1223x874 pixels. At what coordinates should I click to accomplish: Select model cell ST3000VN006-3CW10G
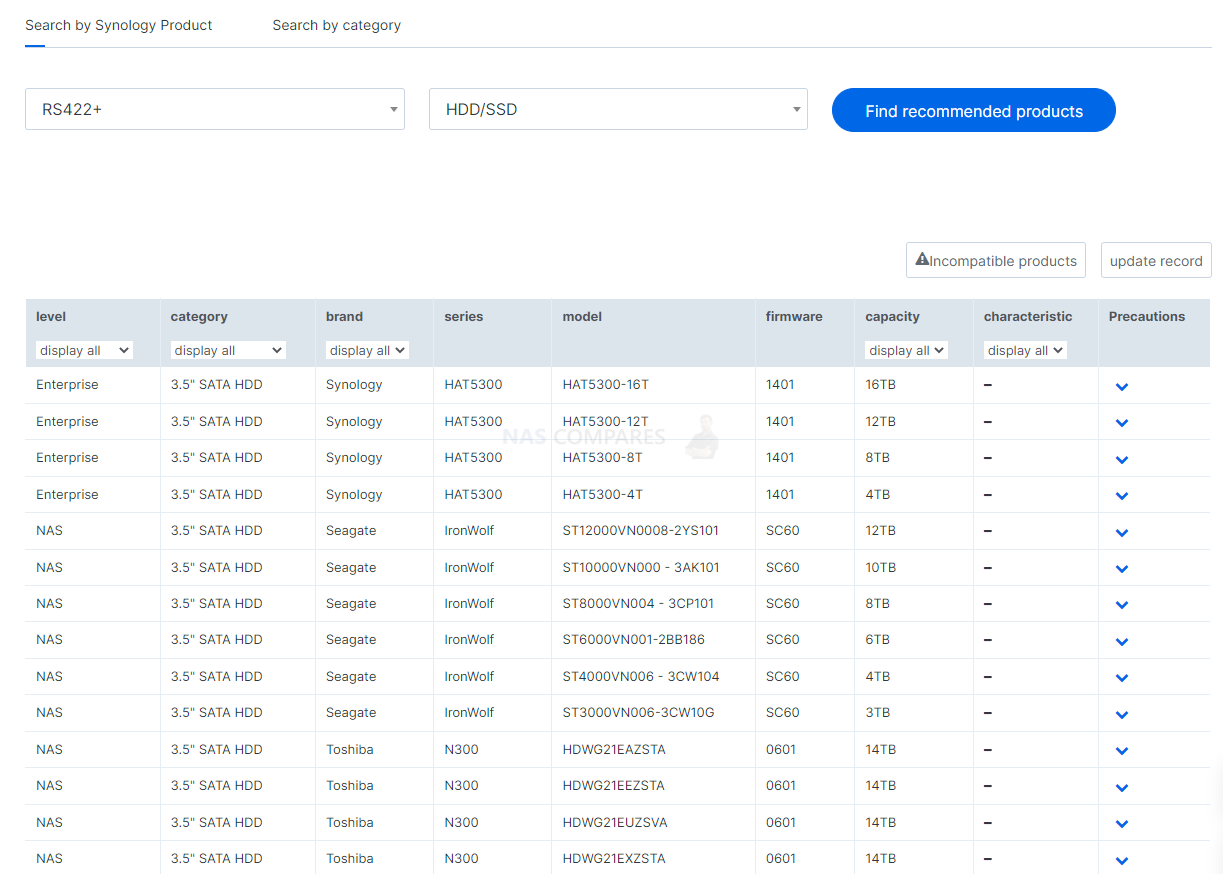[638, 712]
